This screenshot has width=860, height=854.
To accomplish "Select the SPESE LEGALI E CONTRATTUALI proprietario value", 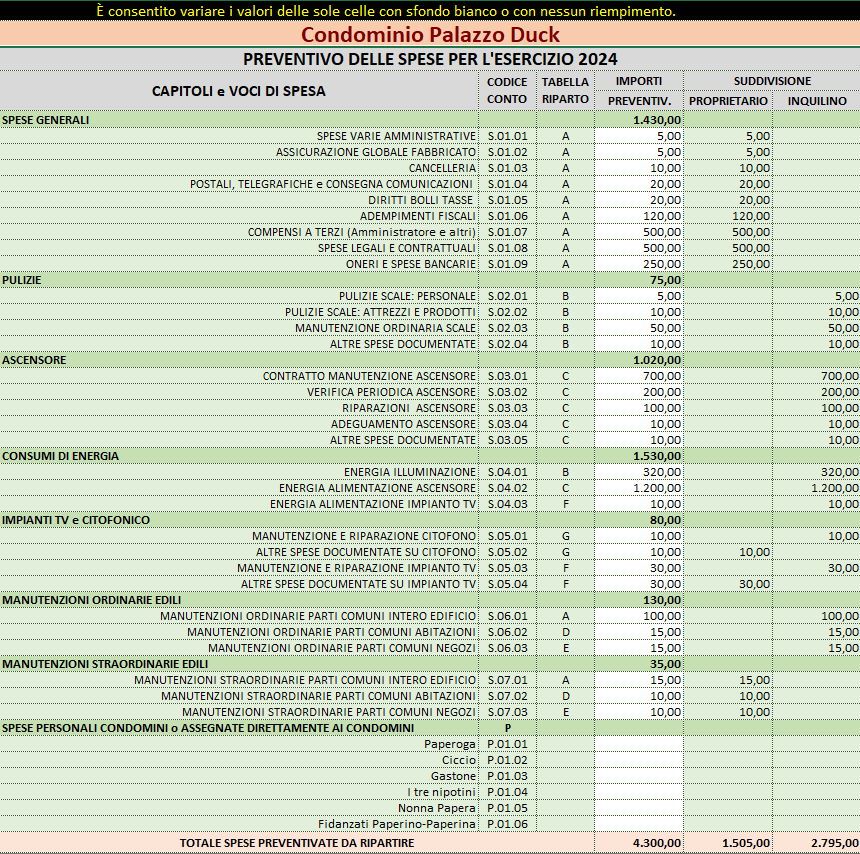I will pos(728,248).
